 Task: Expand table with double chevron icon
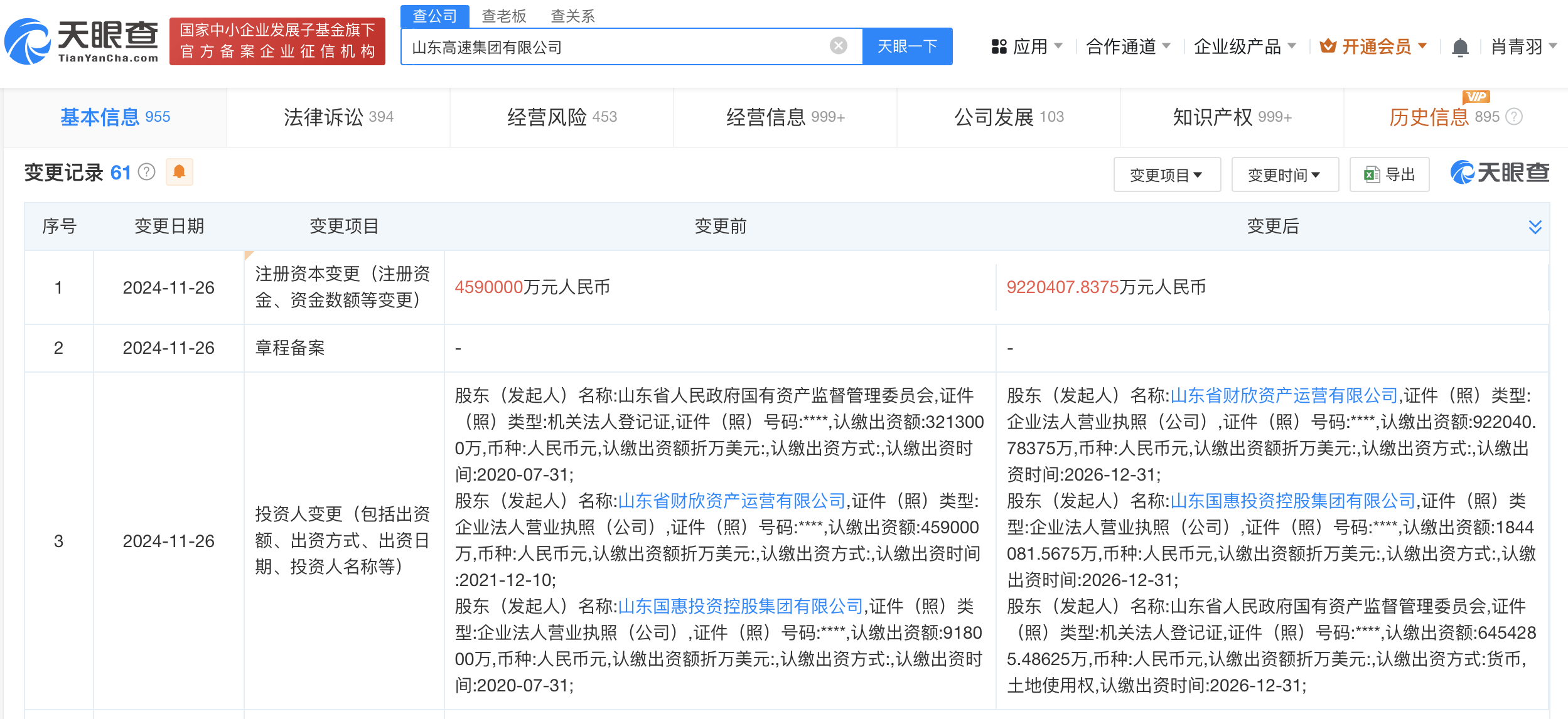click(x=1535, y=226)
